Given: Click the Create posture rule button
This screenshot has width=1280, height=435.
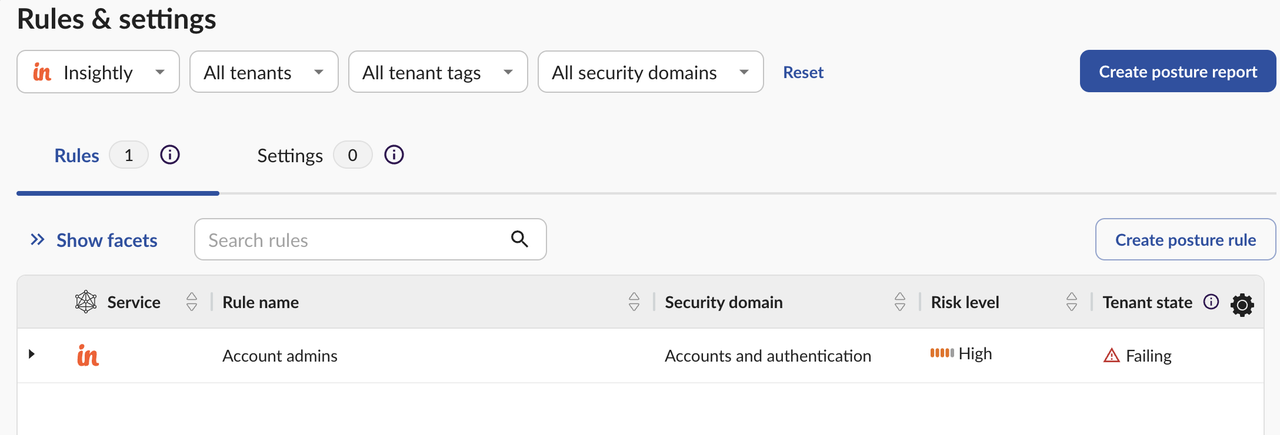Looking at the screenshot, I should point(1186,240).
